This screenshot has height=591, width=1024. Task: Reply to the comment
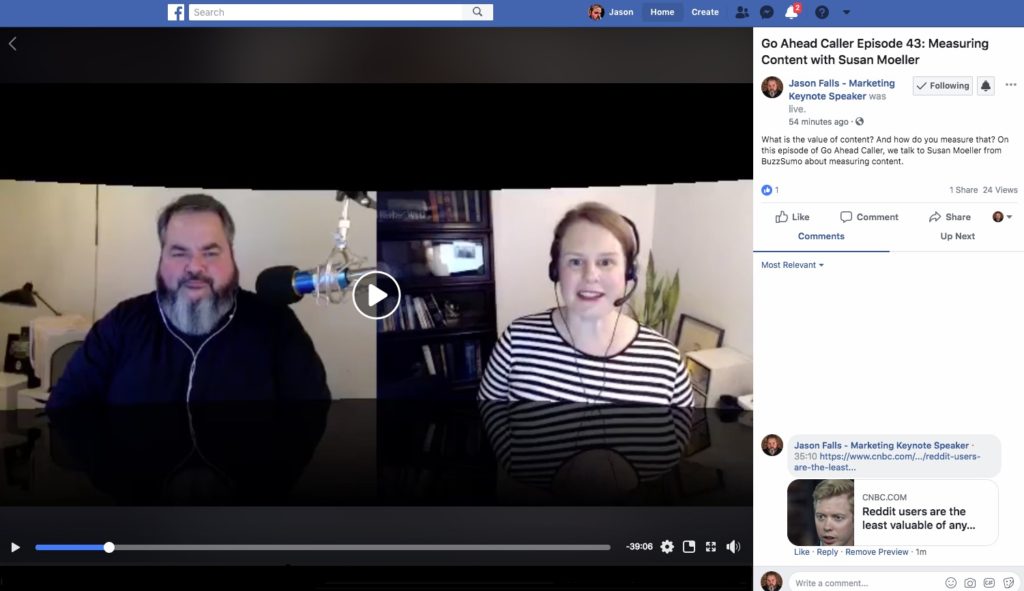pos(827,552)
